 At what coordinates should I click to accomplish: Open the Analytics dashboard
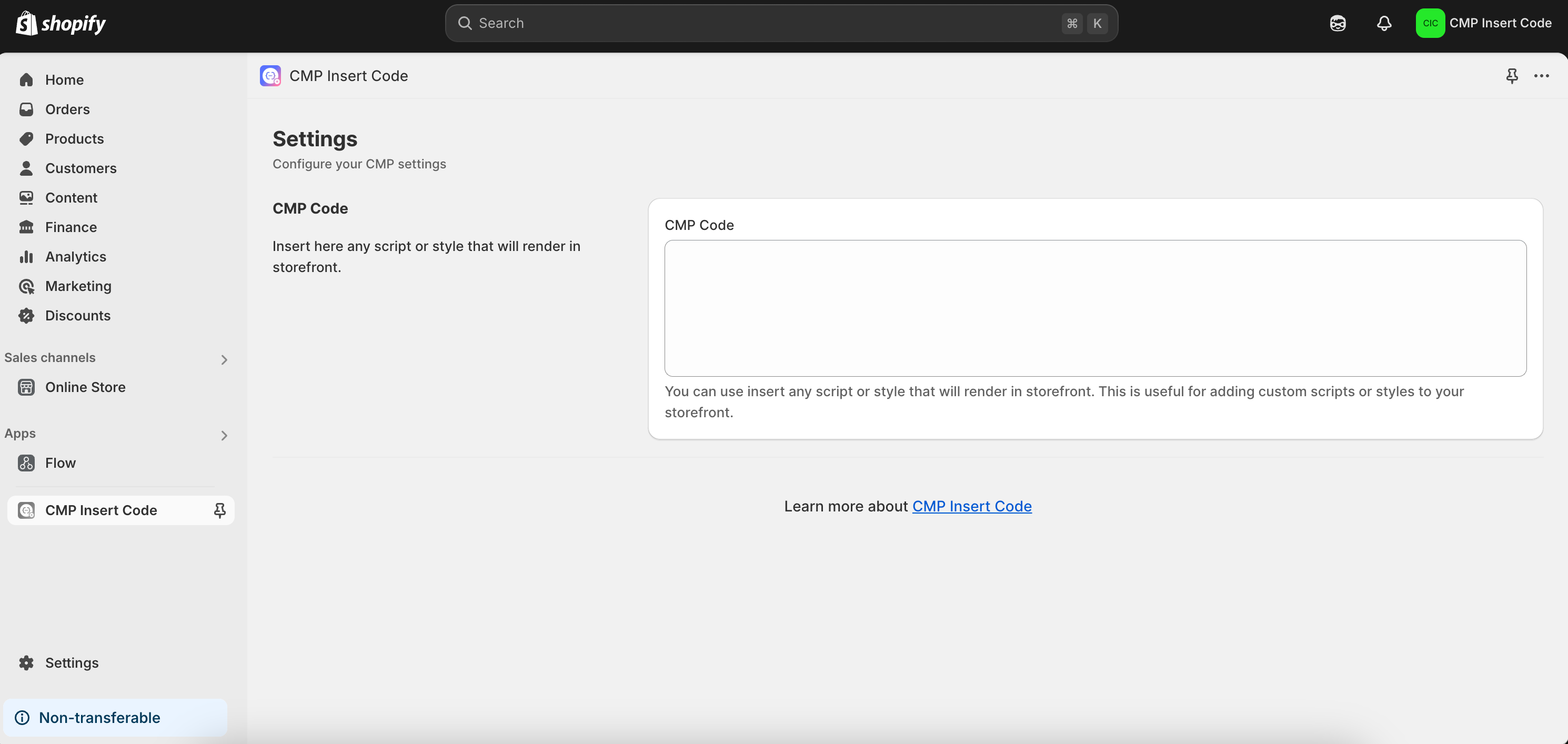click(x=75, y=256)
